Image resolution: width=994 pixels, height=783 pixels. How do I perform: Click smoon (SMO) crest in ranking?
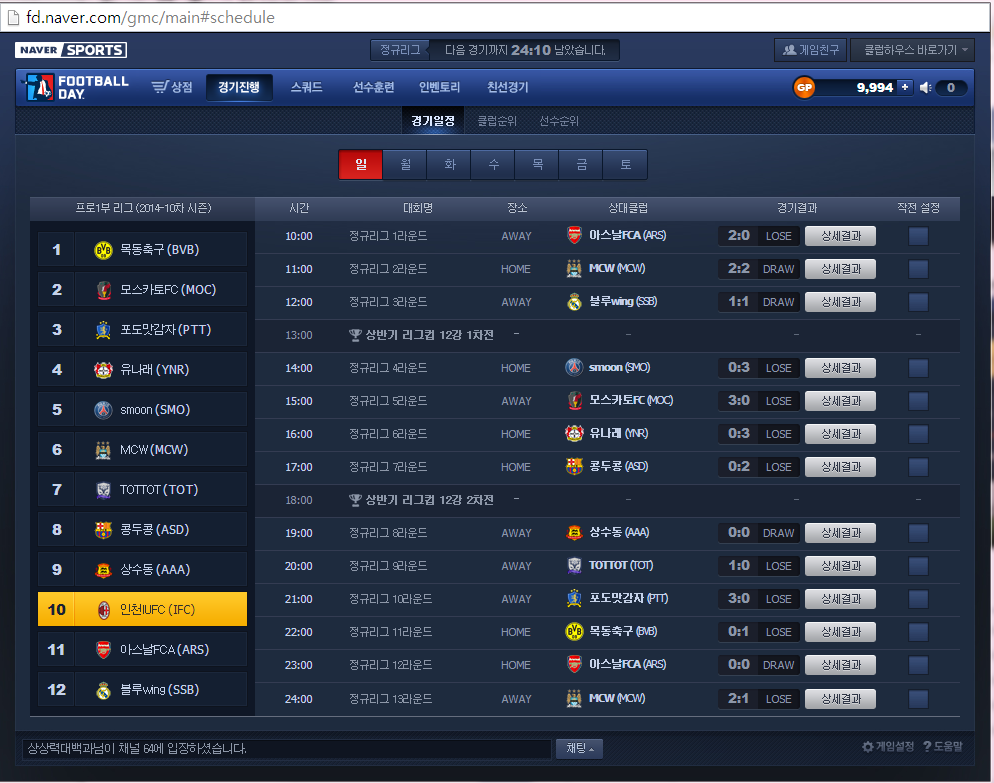tap(103, 410)
